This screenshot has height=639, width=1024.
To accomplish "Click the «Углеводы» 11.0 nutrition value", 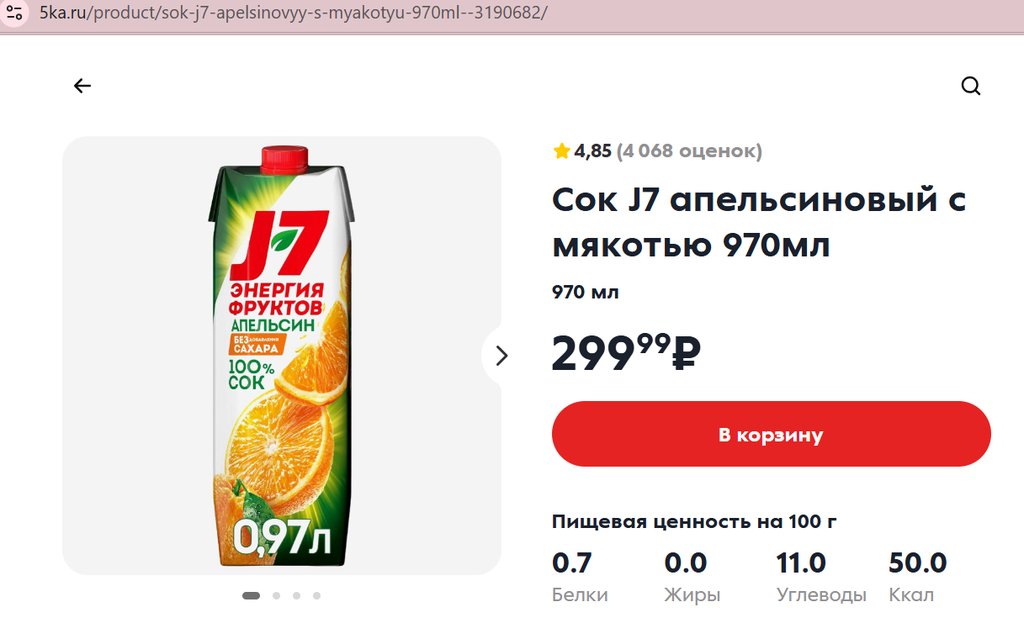I will [801, 563].
